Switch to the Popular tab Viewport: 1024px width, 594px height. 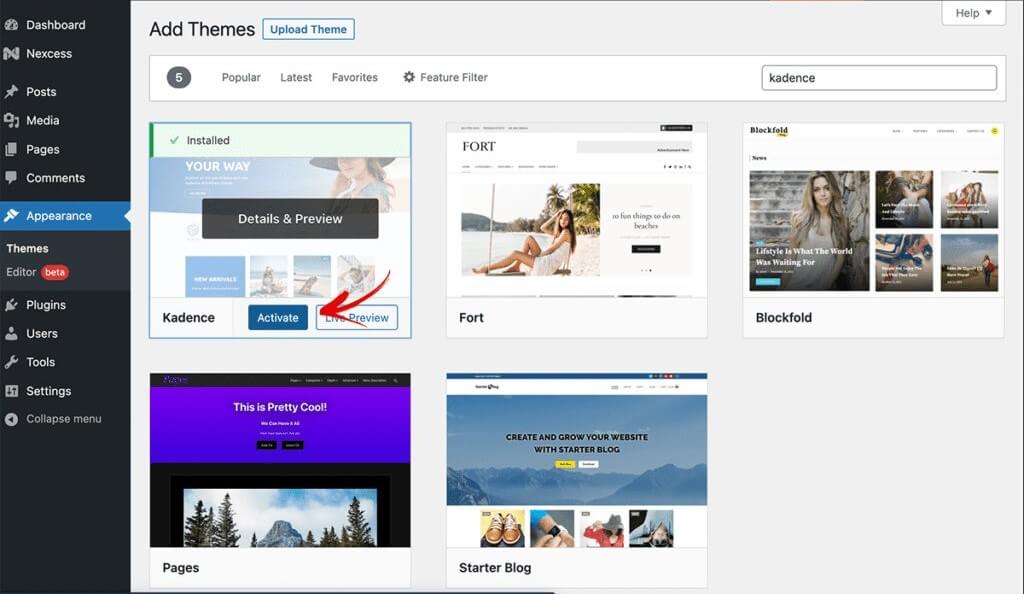[x=241, y=77]
